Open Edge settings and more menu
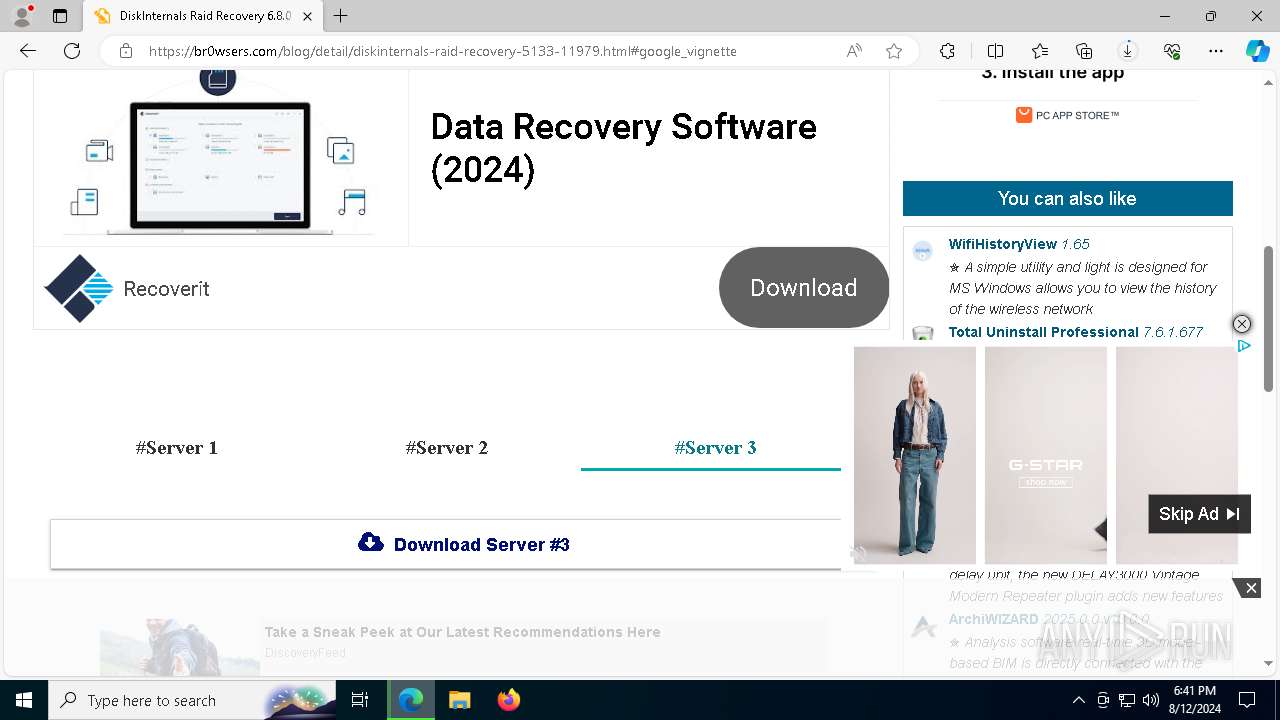Viewport: 1280px width, 720px height. [1216, 51]
